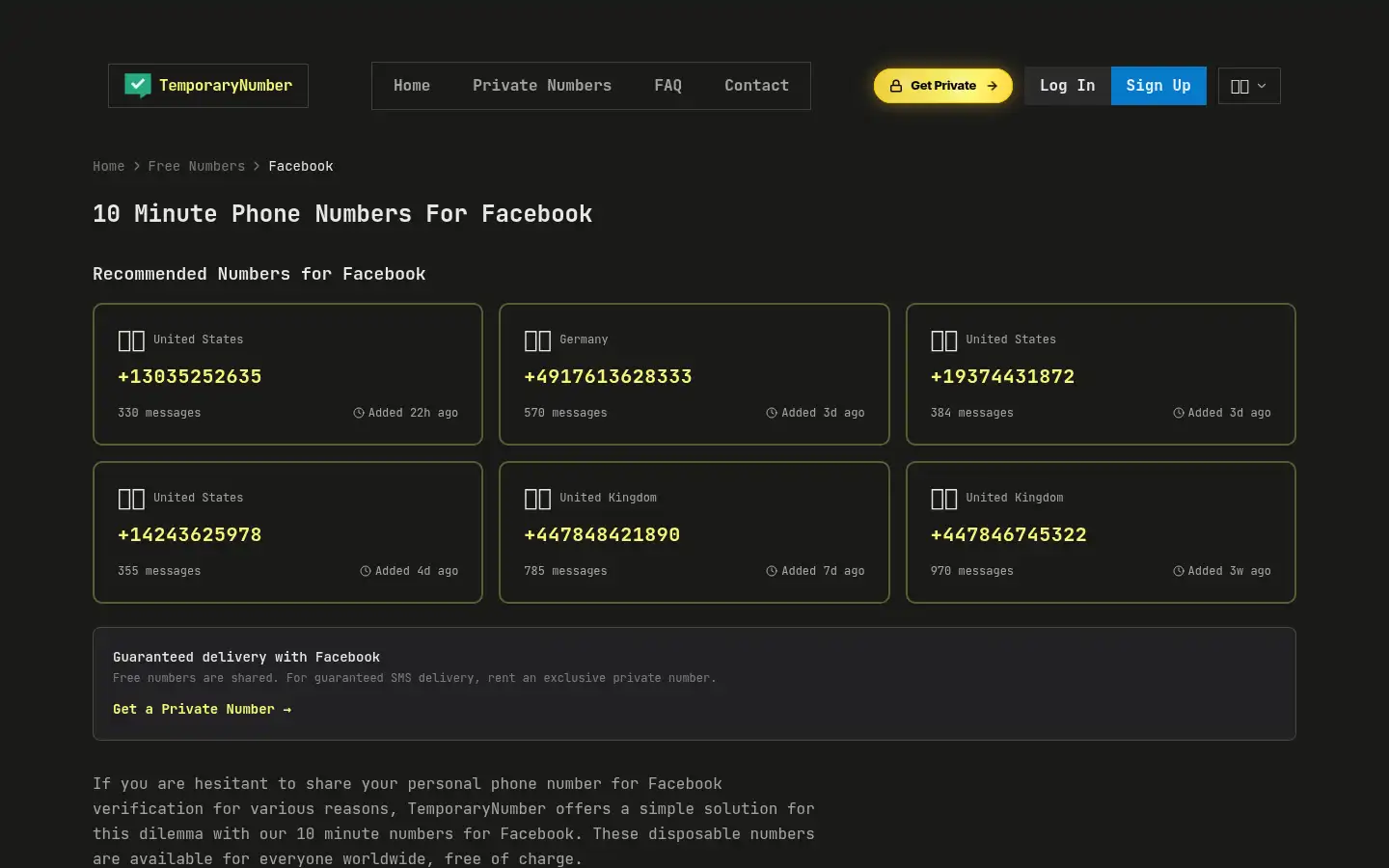
Task: Click the clock icon on the Germany card
Action: coord(772,413)
